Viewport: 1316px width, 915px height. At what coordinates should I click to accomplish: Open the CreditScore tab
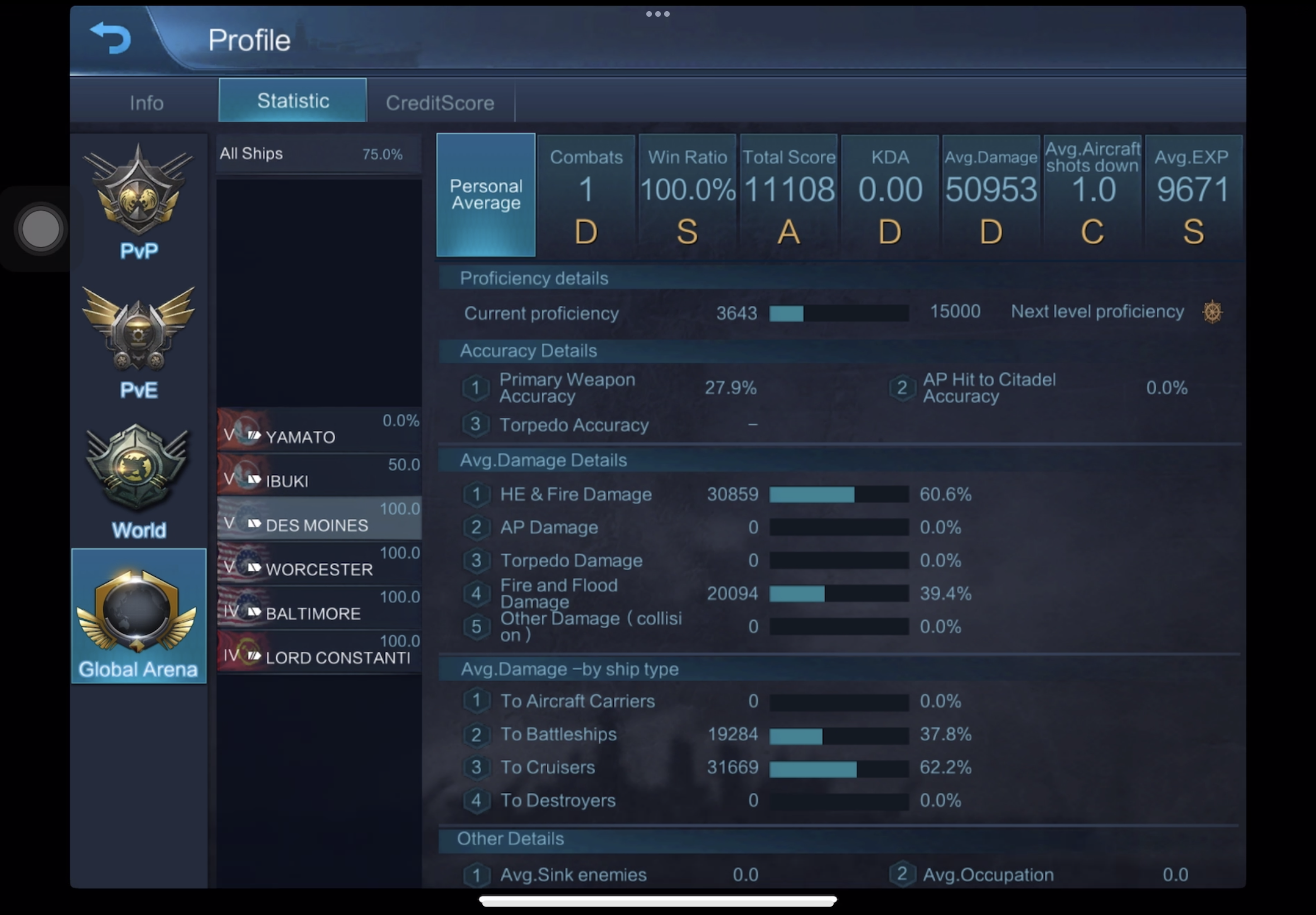coord(439,103)
